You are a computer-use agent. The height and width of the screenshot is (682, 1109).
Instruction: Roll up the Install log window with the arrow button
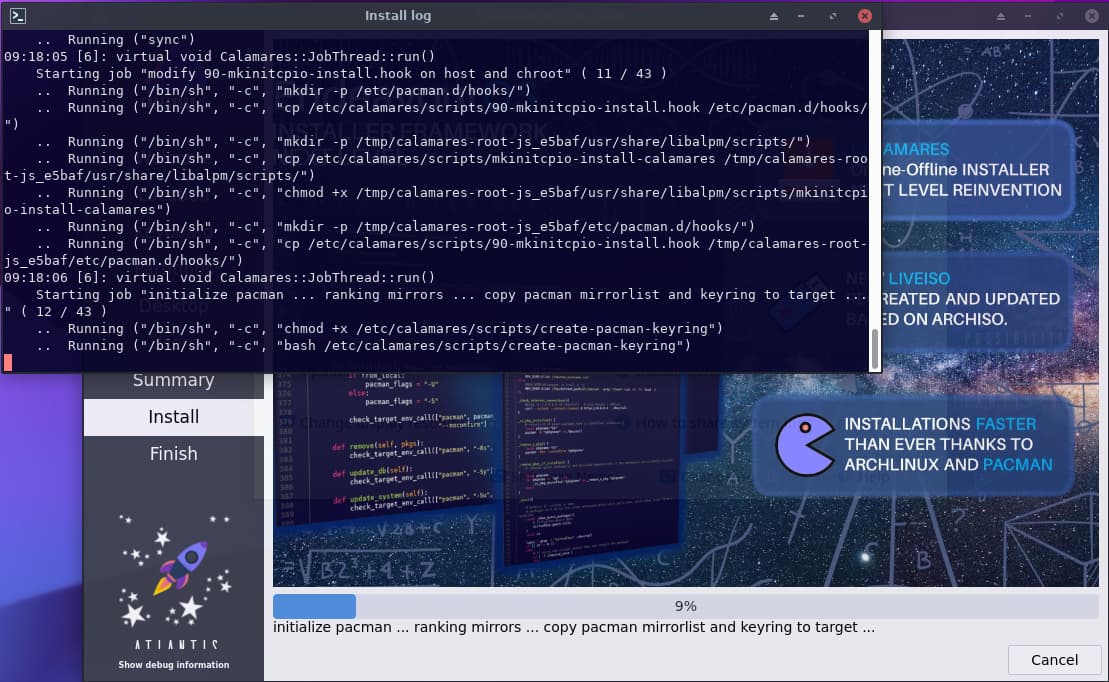(x=774, y=17)
